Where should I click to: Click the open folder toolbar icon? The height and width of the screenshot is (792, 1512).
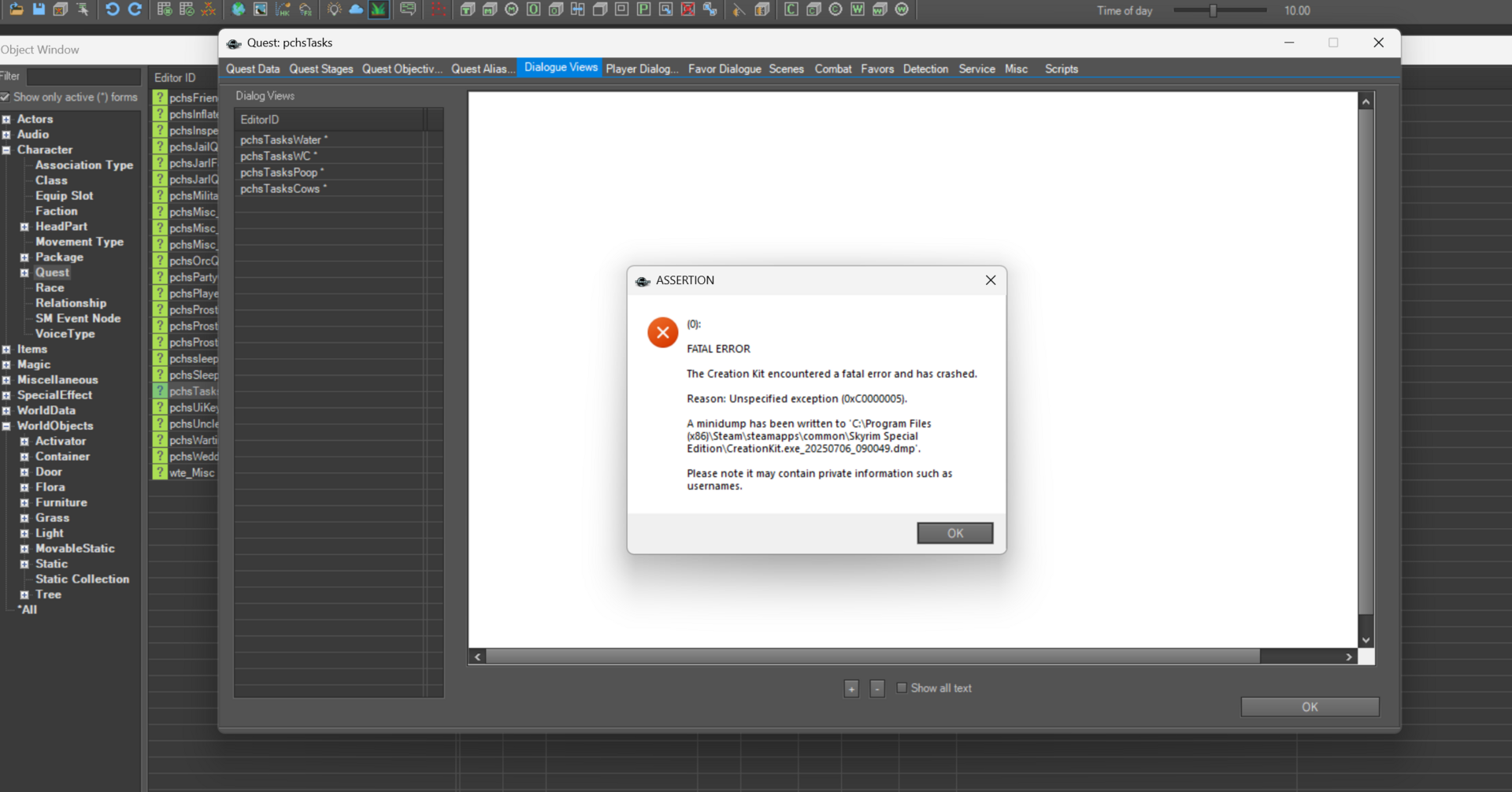[16, 9]
